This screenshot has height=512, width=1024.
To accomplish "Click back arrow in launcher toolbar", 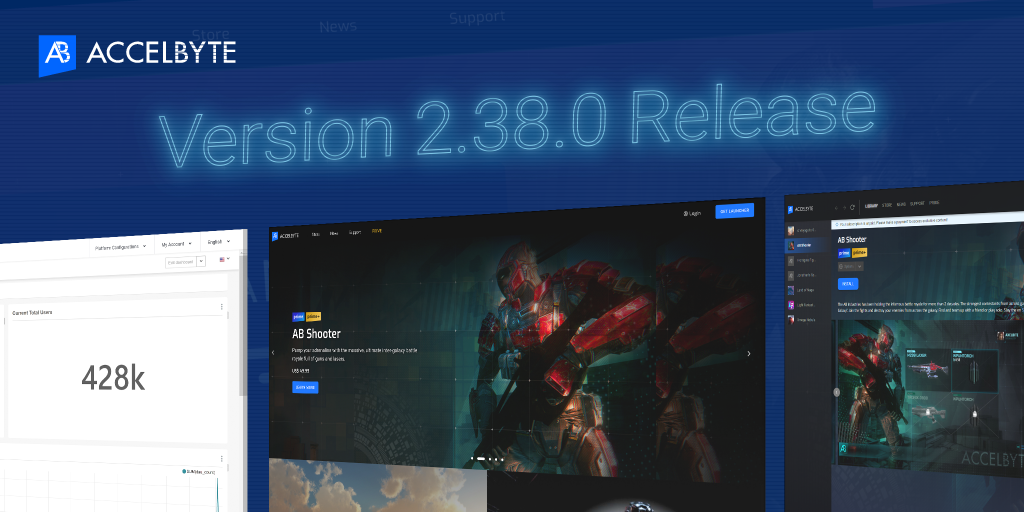I will click(836, 208).
